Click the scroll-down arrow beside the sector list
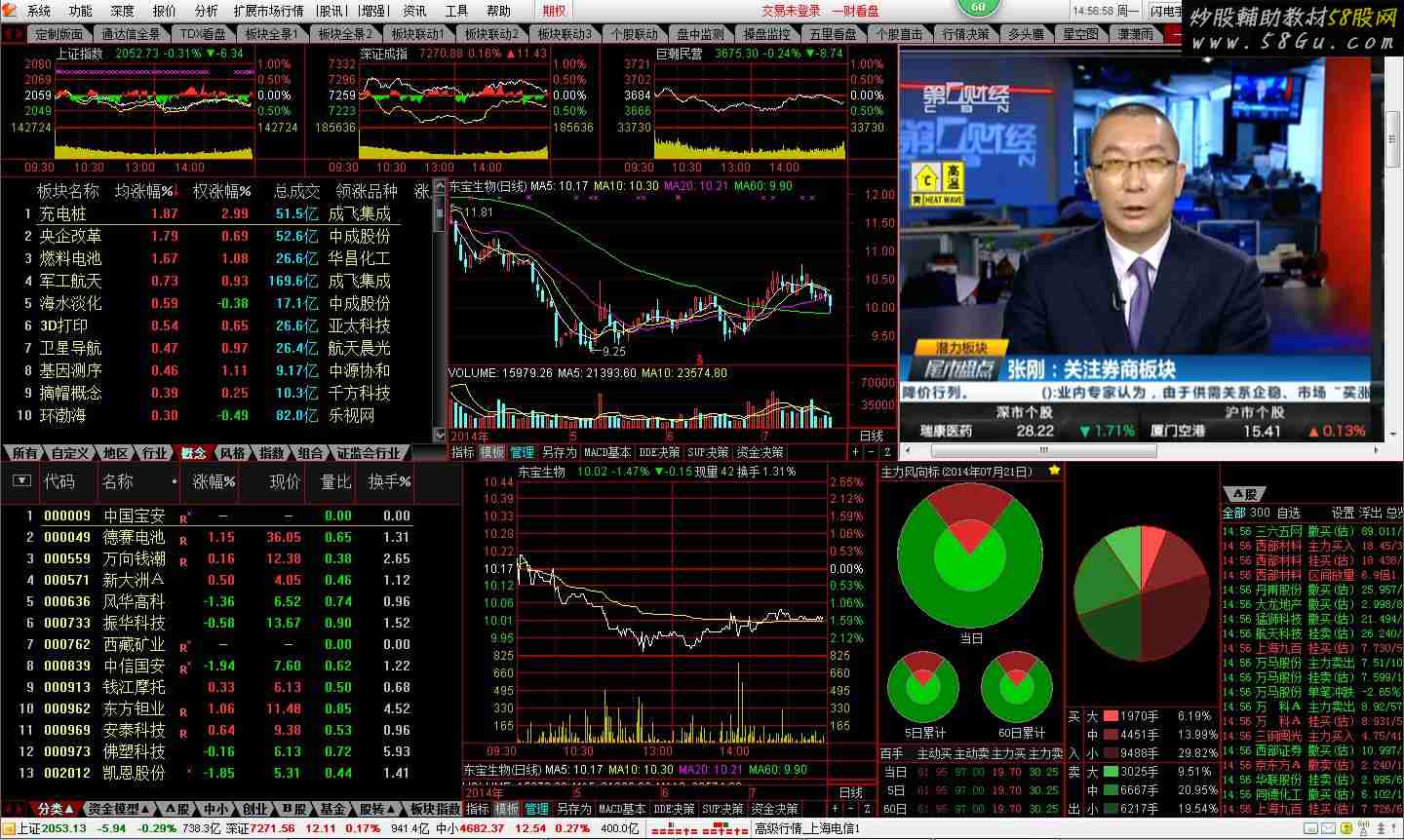1404x840 pixels. [x=438, y=436]
